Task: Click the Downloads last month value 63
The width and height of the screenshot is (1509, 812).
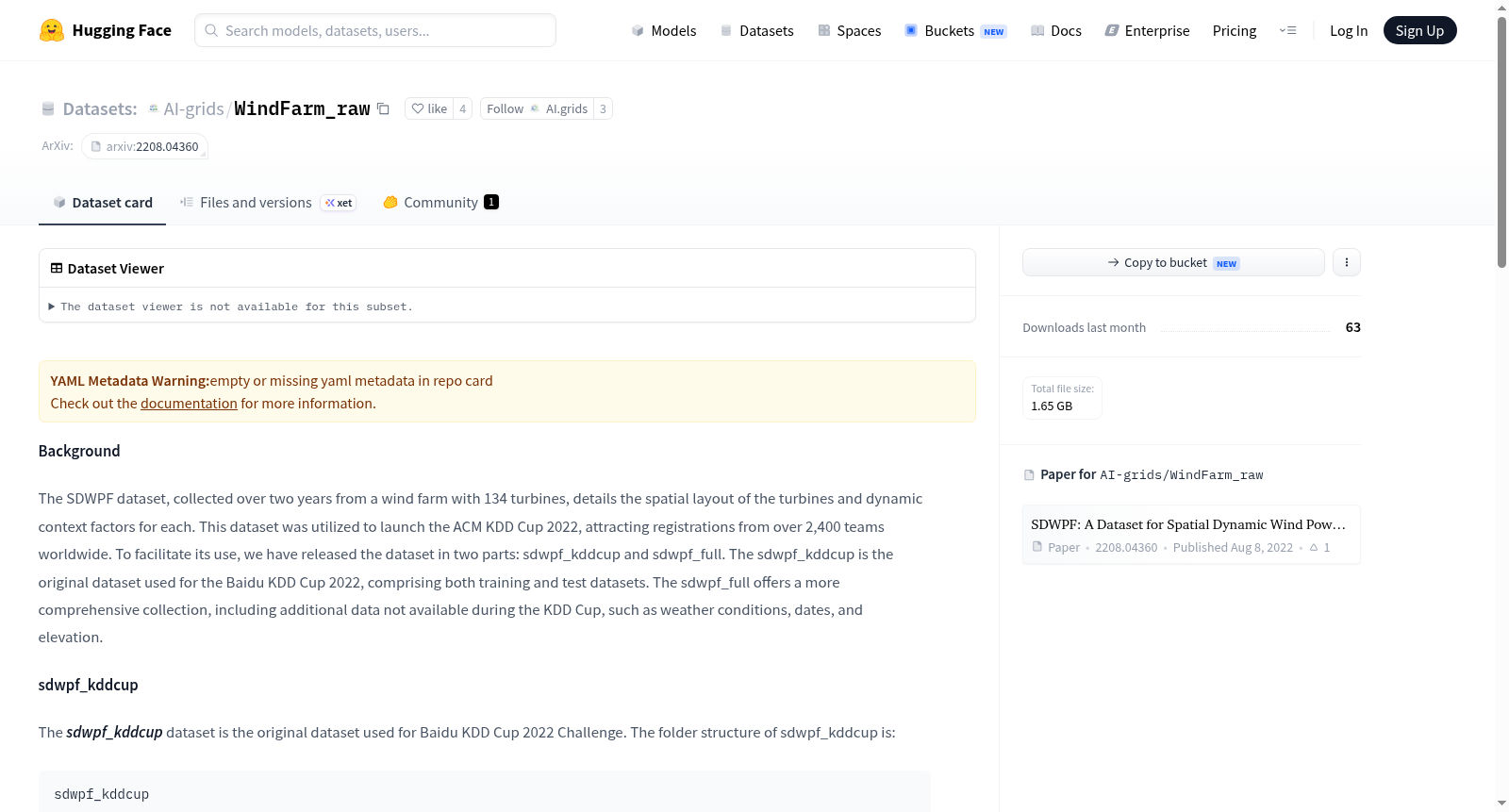Action: pos(1353,327)
